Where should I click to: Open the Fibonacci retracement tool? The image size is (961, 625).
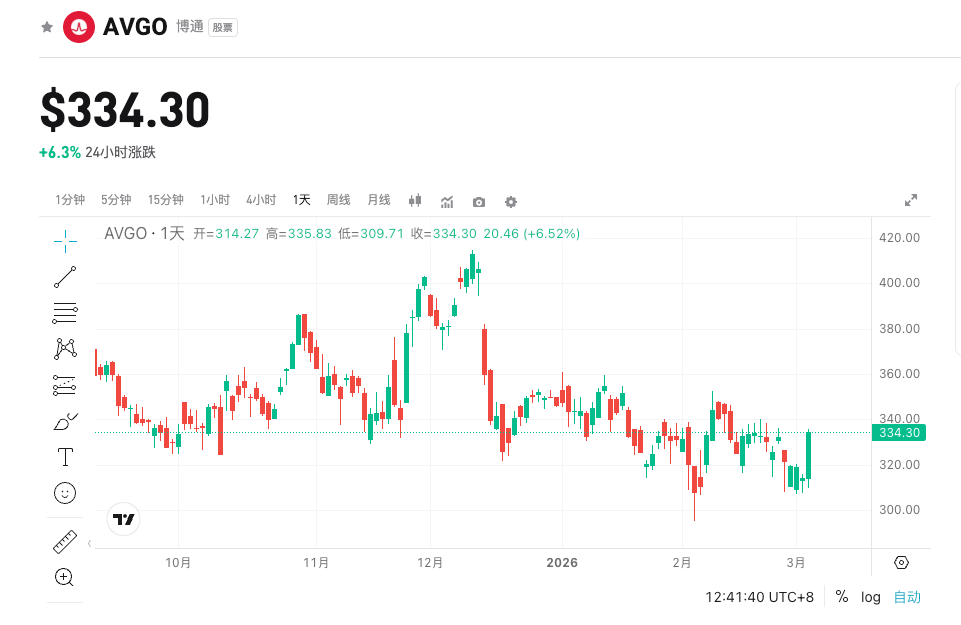[64, 313]
